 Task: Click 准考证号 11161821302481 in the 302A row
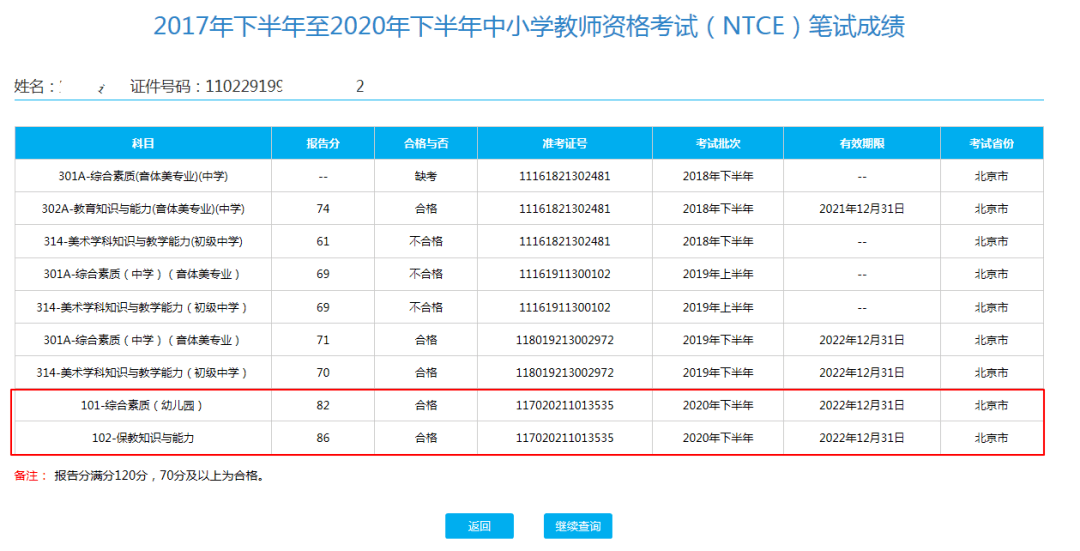pos(565,209)
